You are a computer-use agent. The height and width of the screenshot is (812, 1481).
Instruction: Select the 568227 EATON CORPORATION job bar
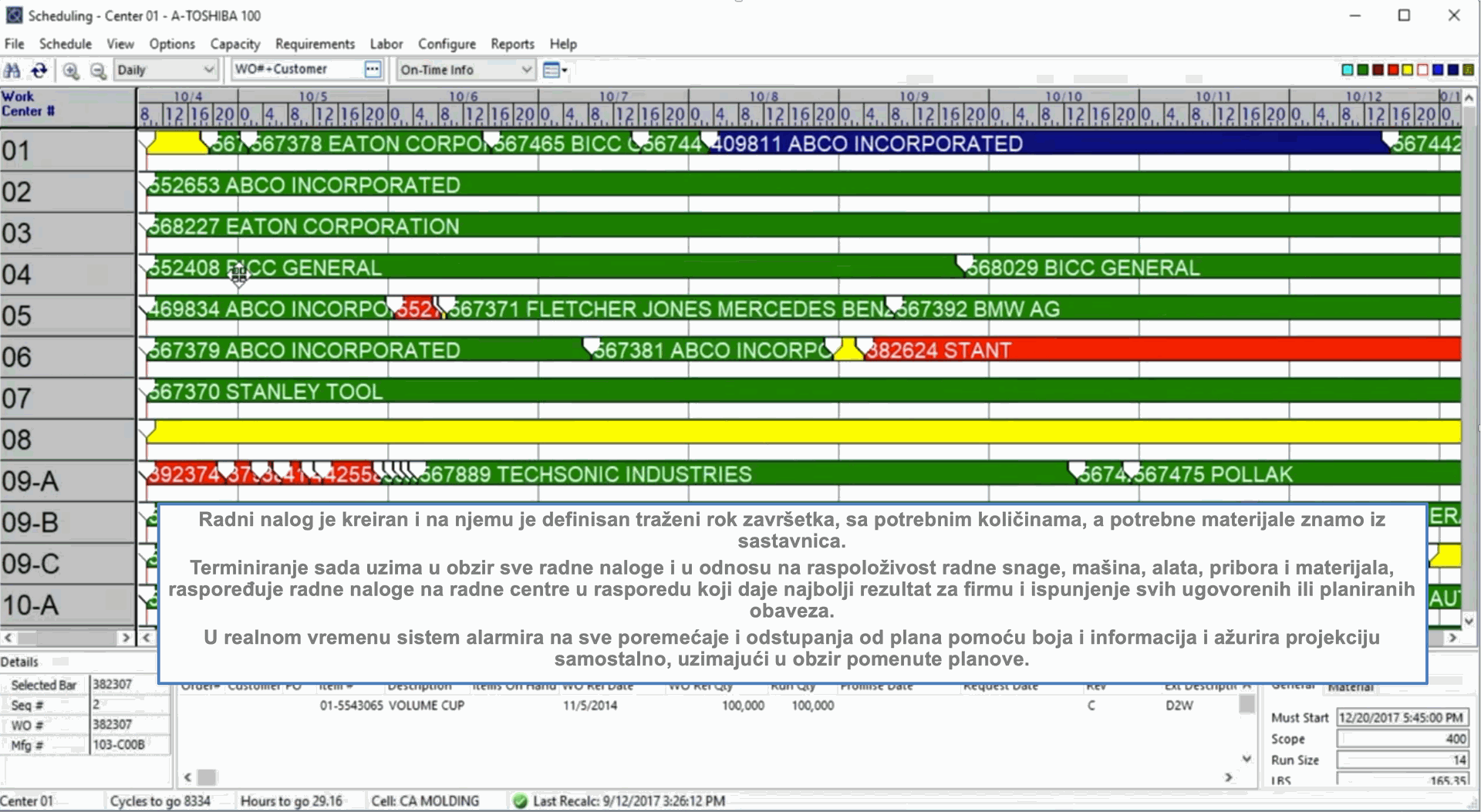771,226
